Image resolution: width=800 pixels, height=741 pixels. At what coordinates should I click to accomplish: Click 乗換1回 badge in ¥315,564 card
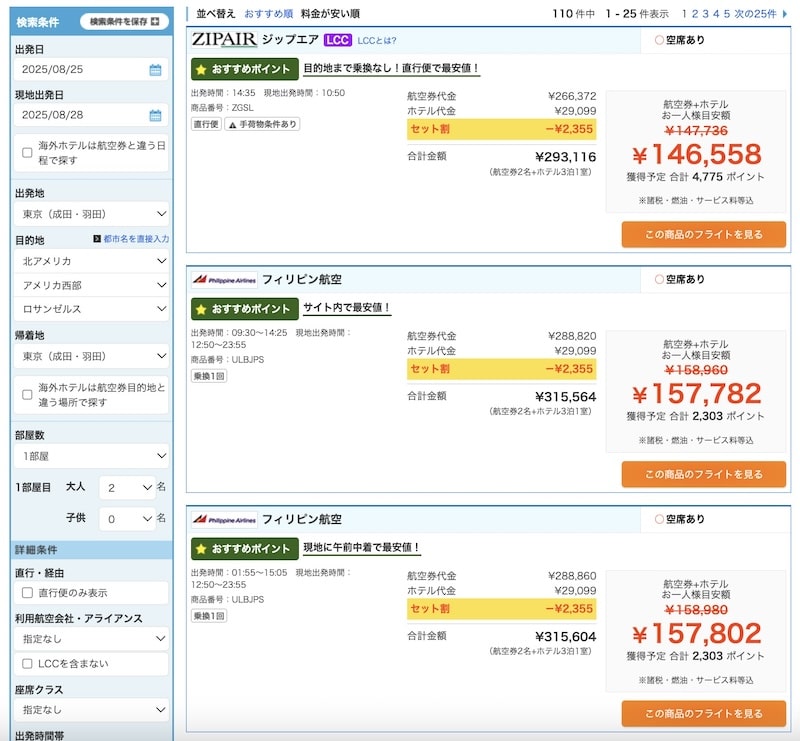coord(209,376)
